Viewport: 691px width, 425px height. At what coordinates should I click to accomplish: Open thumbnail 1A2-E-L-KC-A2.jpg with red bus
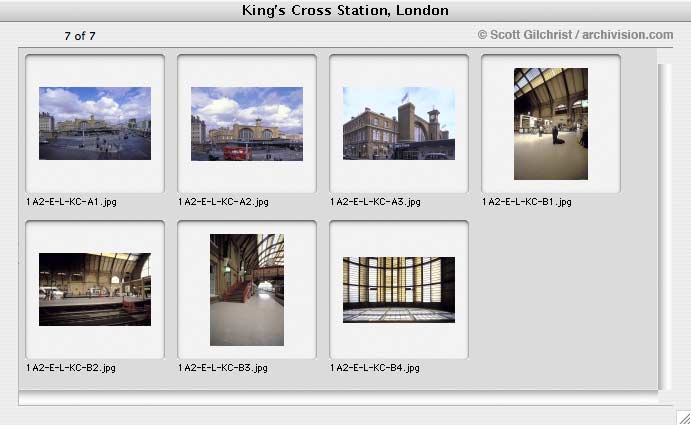(247, 123)
